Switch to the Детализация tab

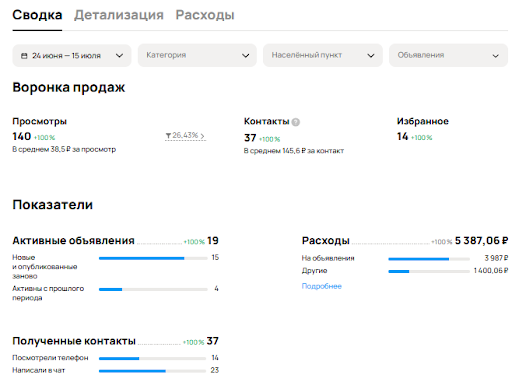pyautogui.click(x=119, y=15)
